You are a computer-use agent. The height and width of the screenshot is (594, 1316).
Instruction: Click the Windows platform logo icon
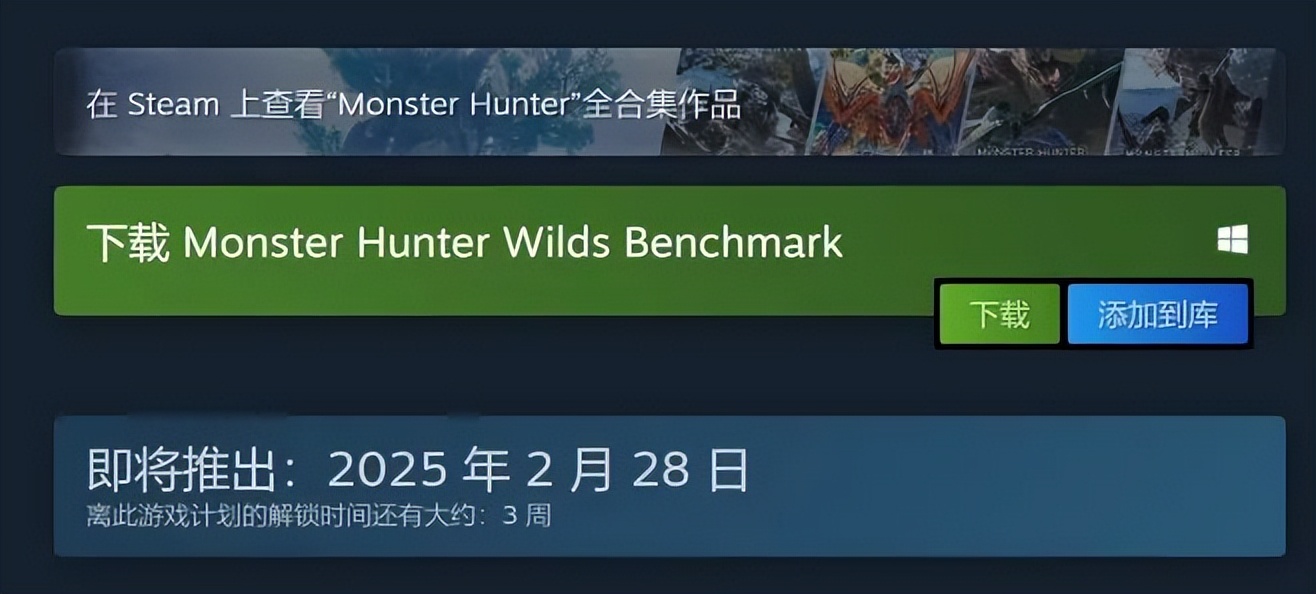(x=1232, y=239)
